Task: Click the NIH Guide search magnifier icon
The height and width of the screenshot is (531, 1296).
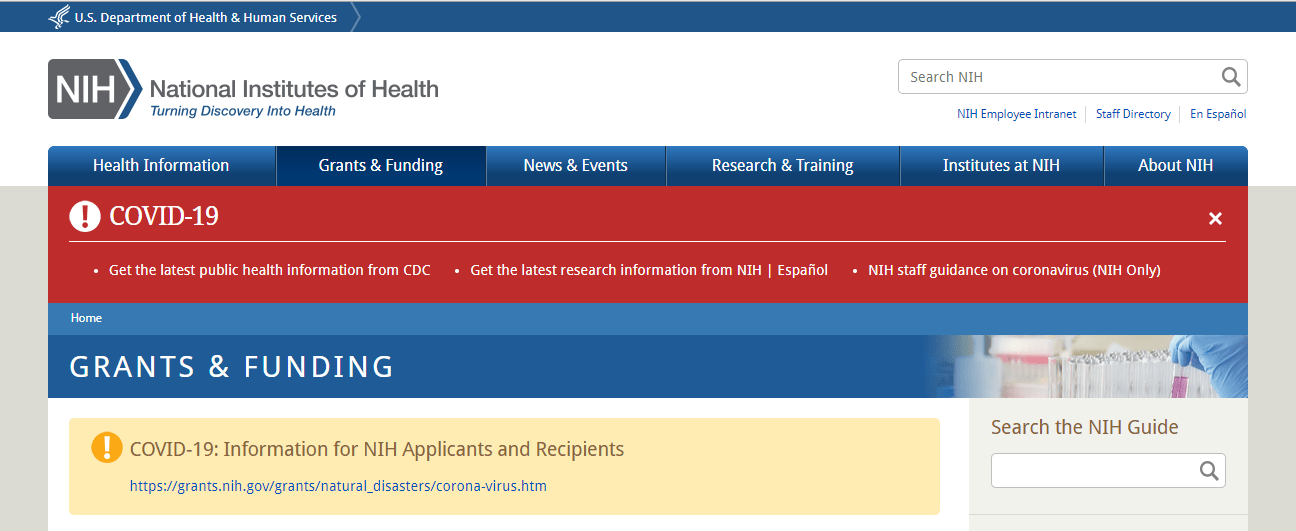Action: 1209,470
